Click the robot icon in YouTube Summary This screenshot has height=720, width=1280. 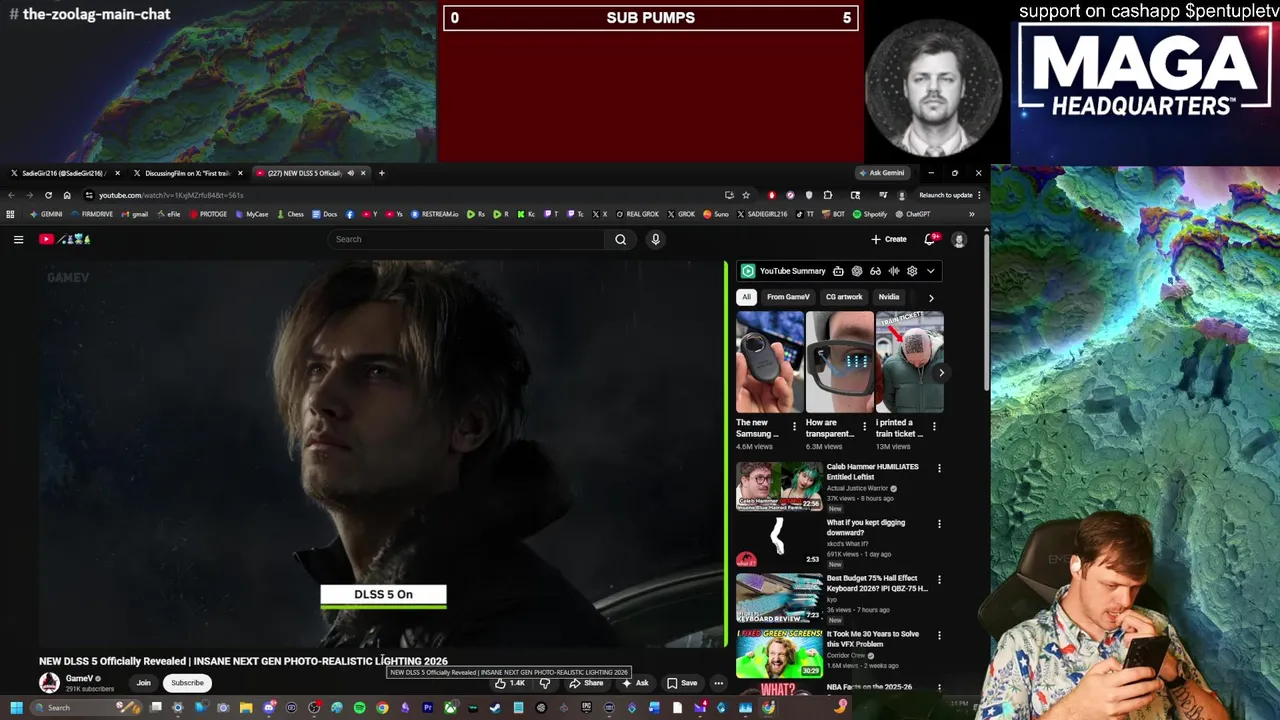(x=838, y=271)
